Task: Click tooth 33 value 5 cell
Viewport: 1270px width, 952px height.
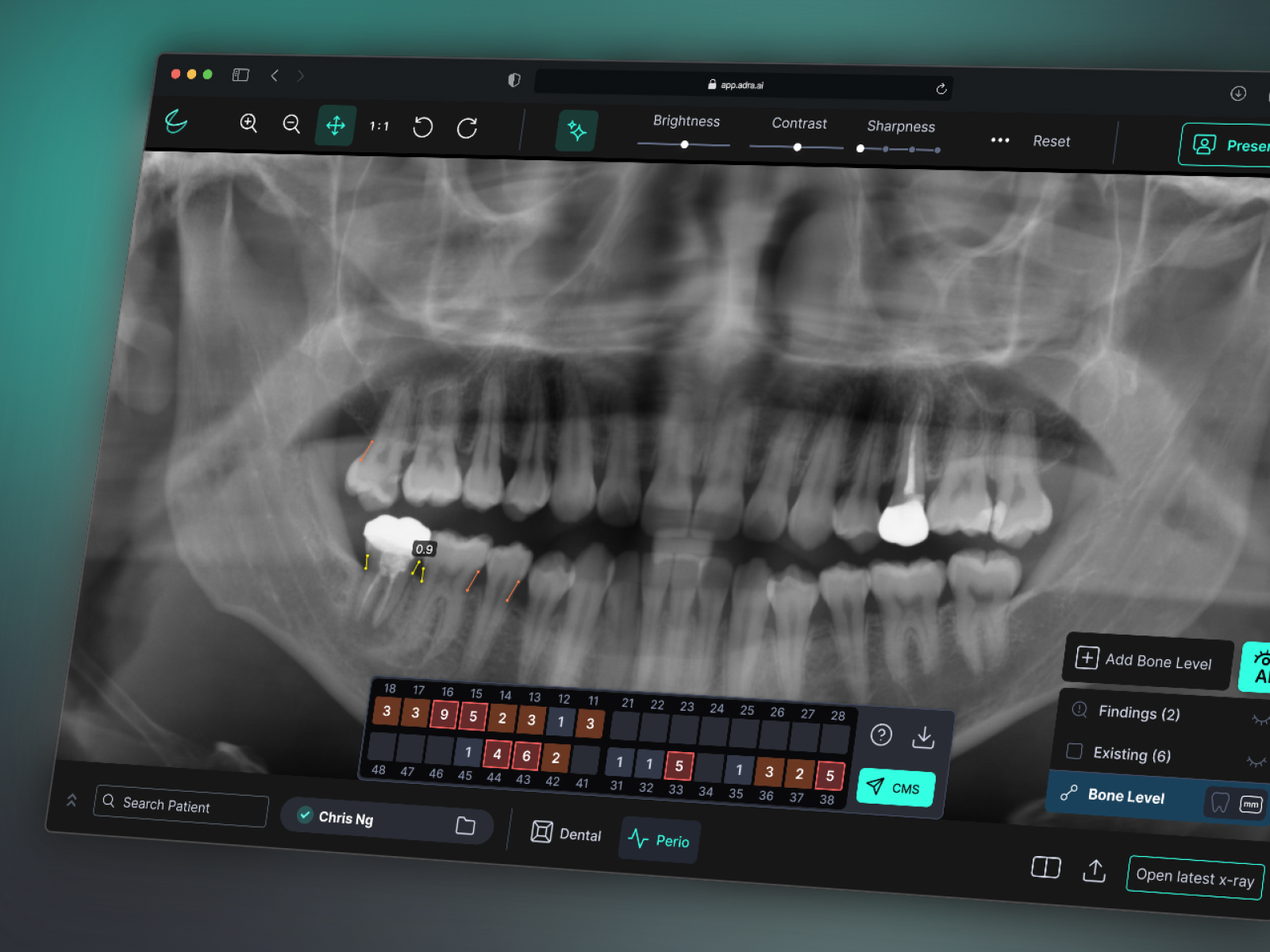Action: (679, 766)
